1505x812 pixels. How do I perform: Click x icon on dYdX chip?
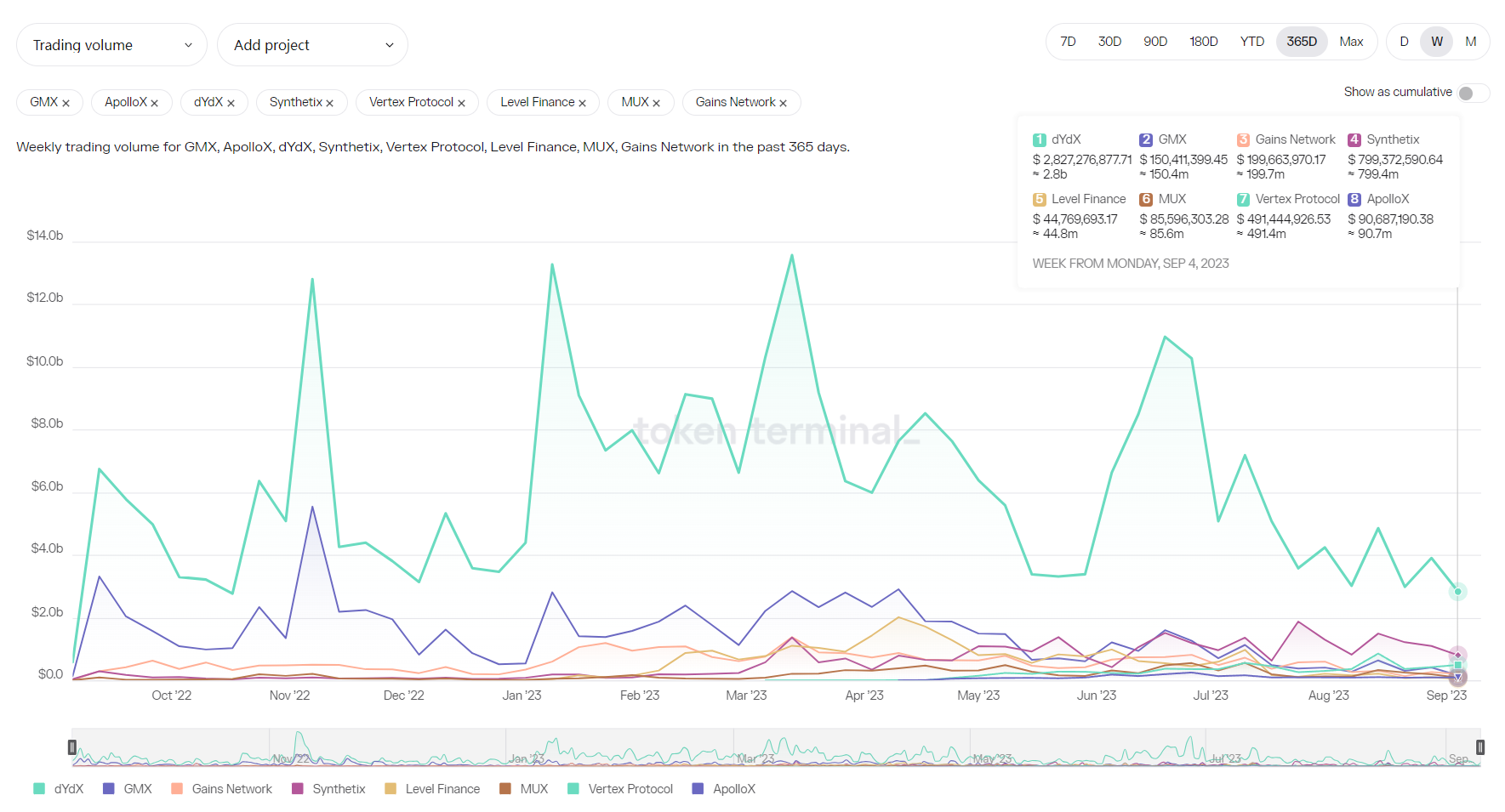(x=231, y=103)
